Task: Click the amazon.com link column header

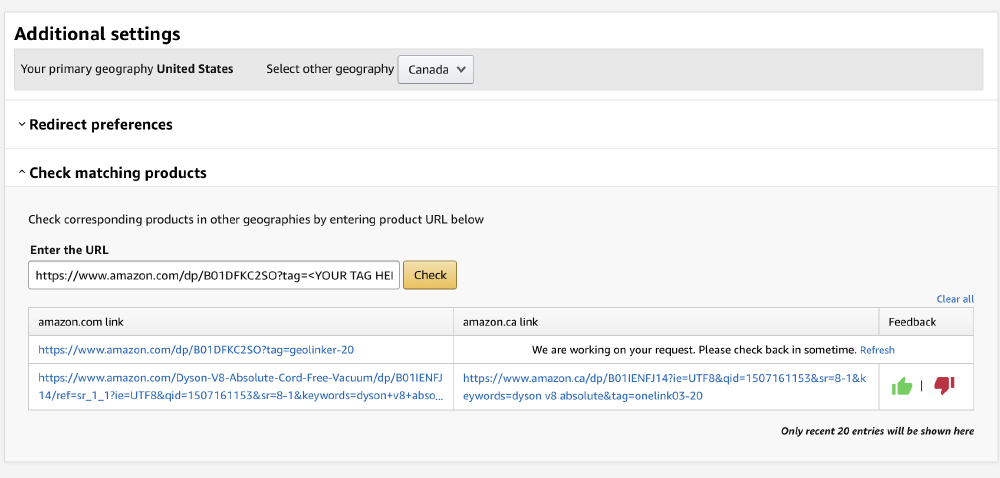Action: tap(82, 322)
